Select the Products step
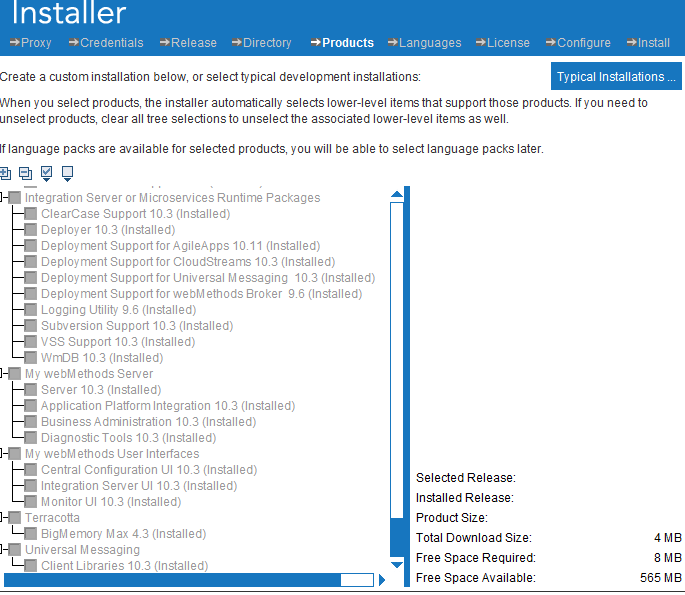This screenshot has height=595, width=685. coord(342,43)
